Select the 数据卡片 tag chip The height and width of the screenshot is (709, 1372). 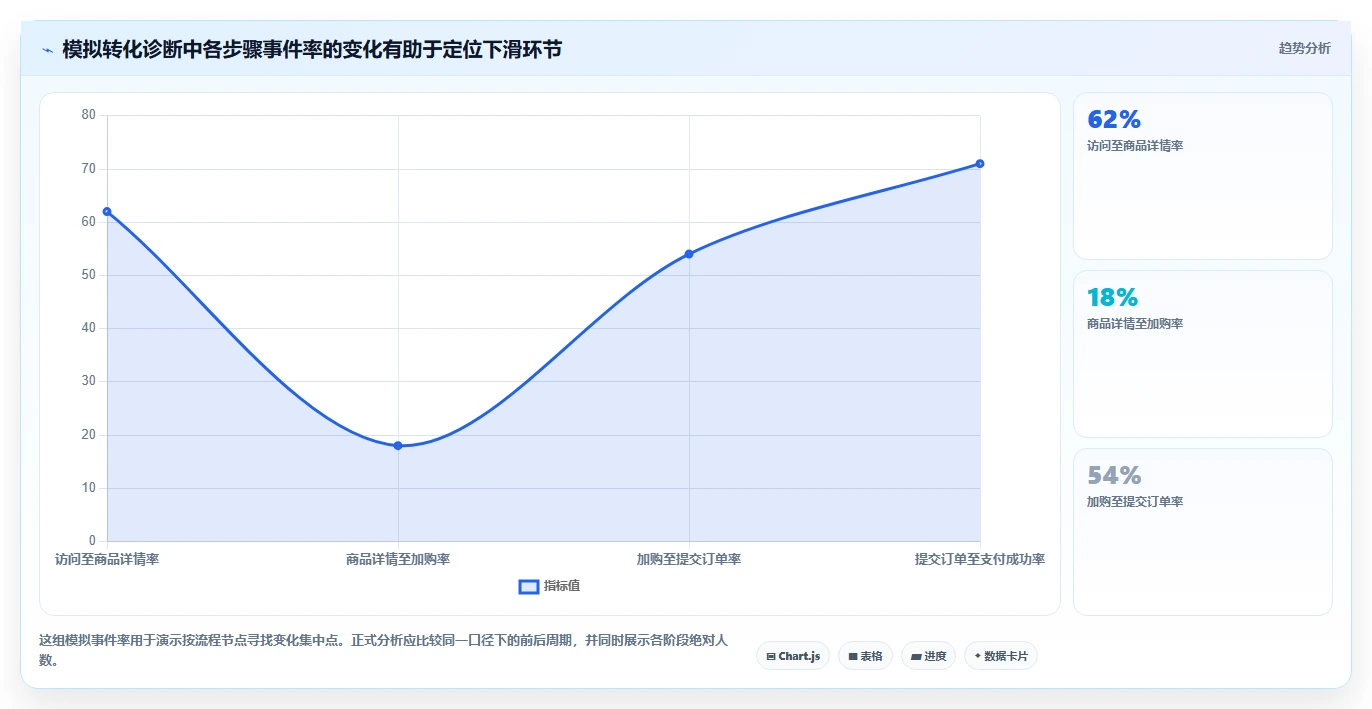(x=1001, y=656)
